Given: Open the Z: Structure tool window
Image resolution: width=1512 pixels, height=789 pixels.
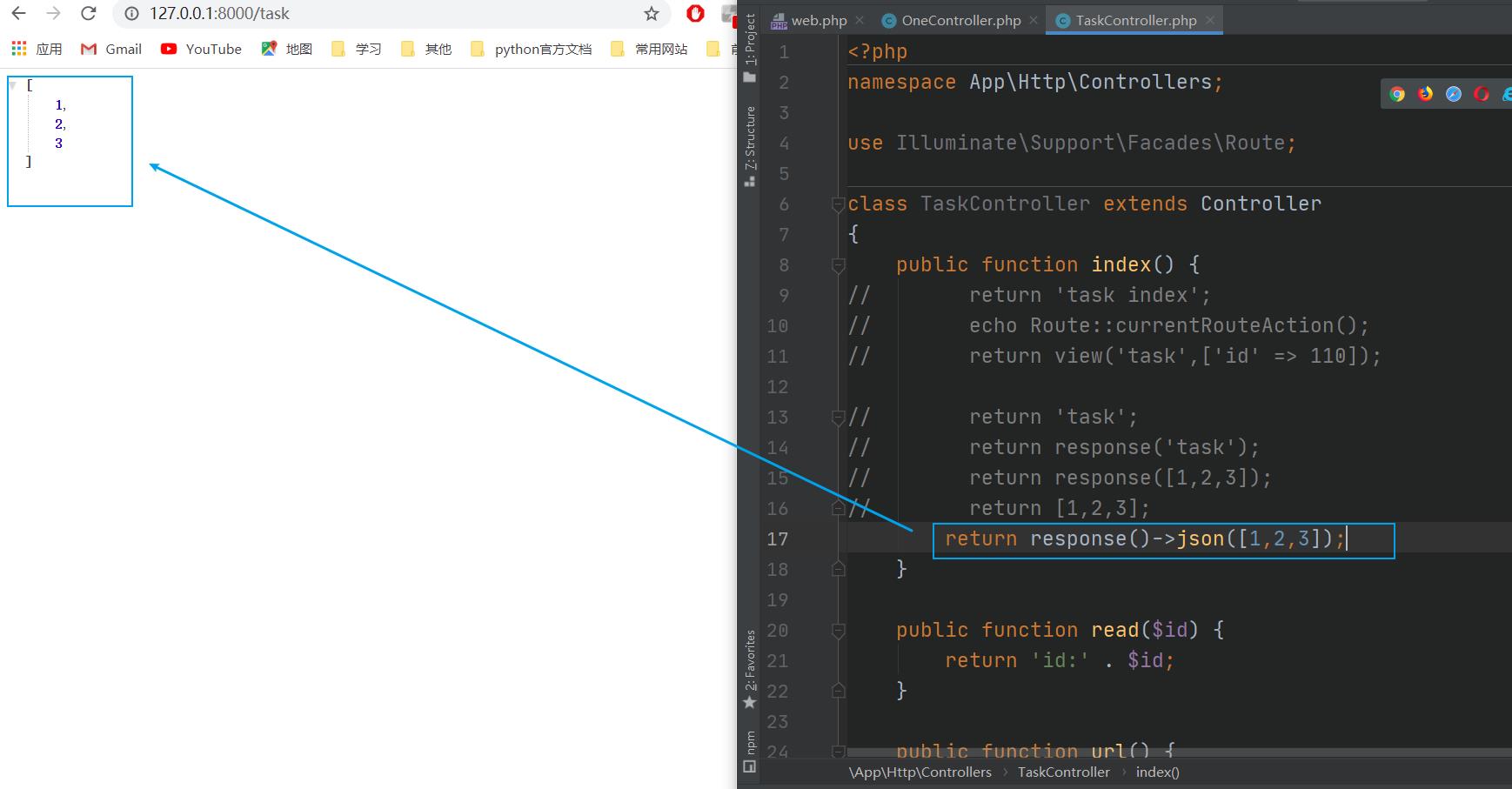Looking at the screenshot, I should pos(750,146).
